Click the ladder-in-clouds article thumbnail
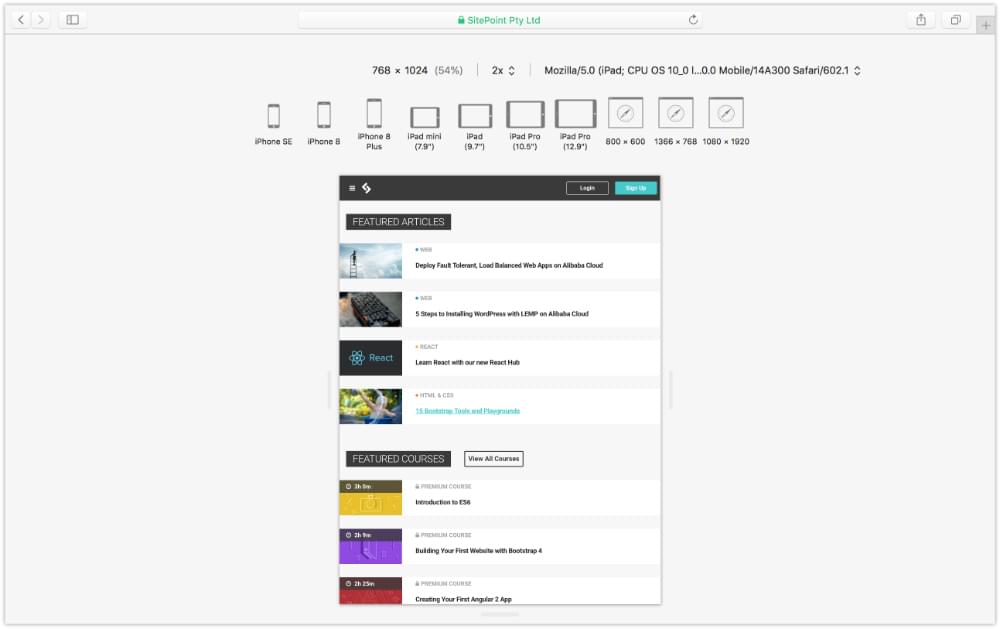Screen dimensions: 1000x629 pos(371,261)
